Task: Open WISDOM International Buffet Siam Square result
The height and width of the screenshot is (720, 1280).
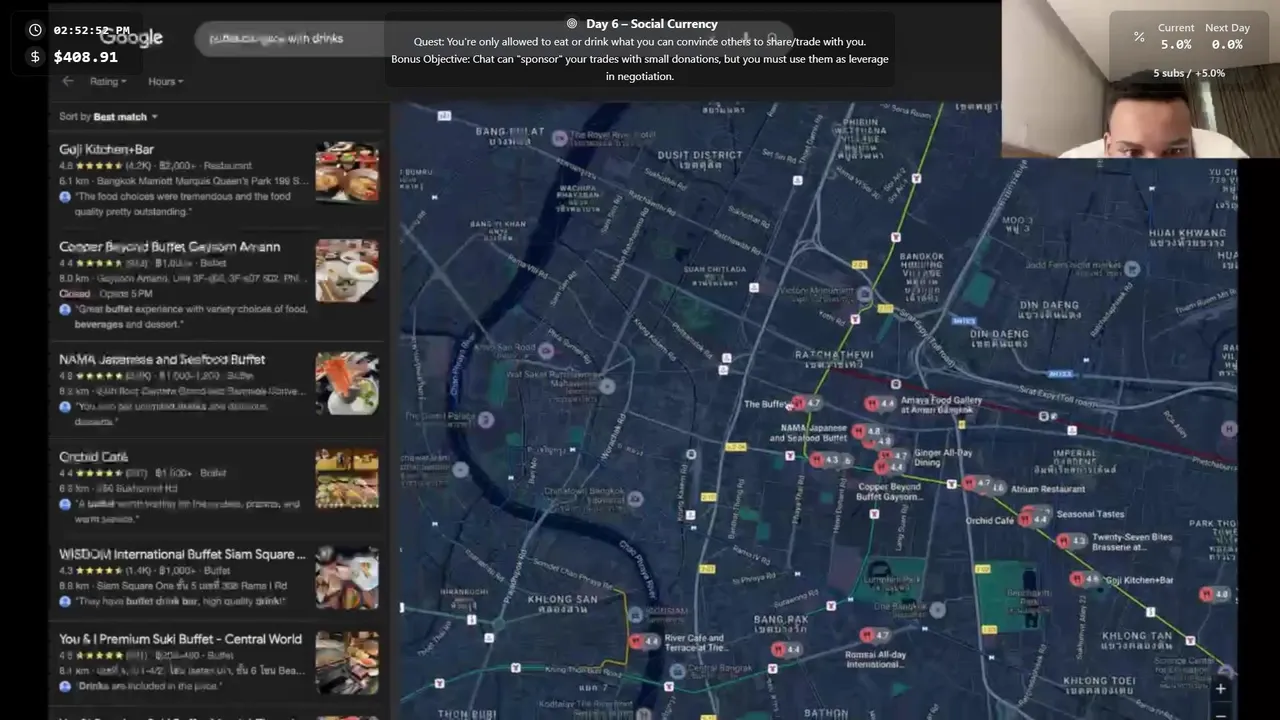Action: (218, 579)
